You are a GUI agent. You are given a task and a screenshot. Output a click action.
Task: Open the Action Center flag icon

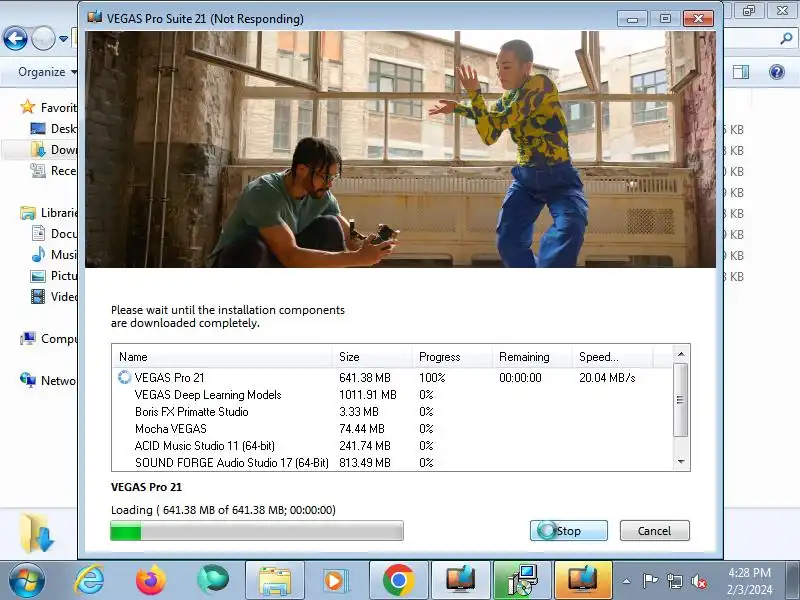(650, 581)
